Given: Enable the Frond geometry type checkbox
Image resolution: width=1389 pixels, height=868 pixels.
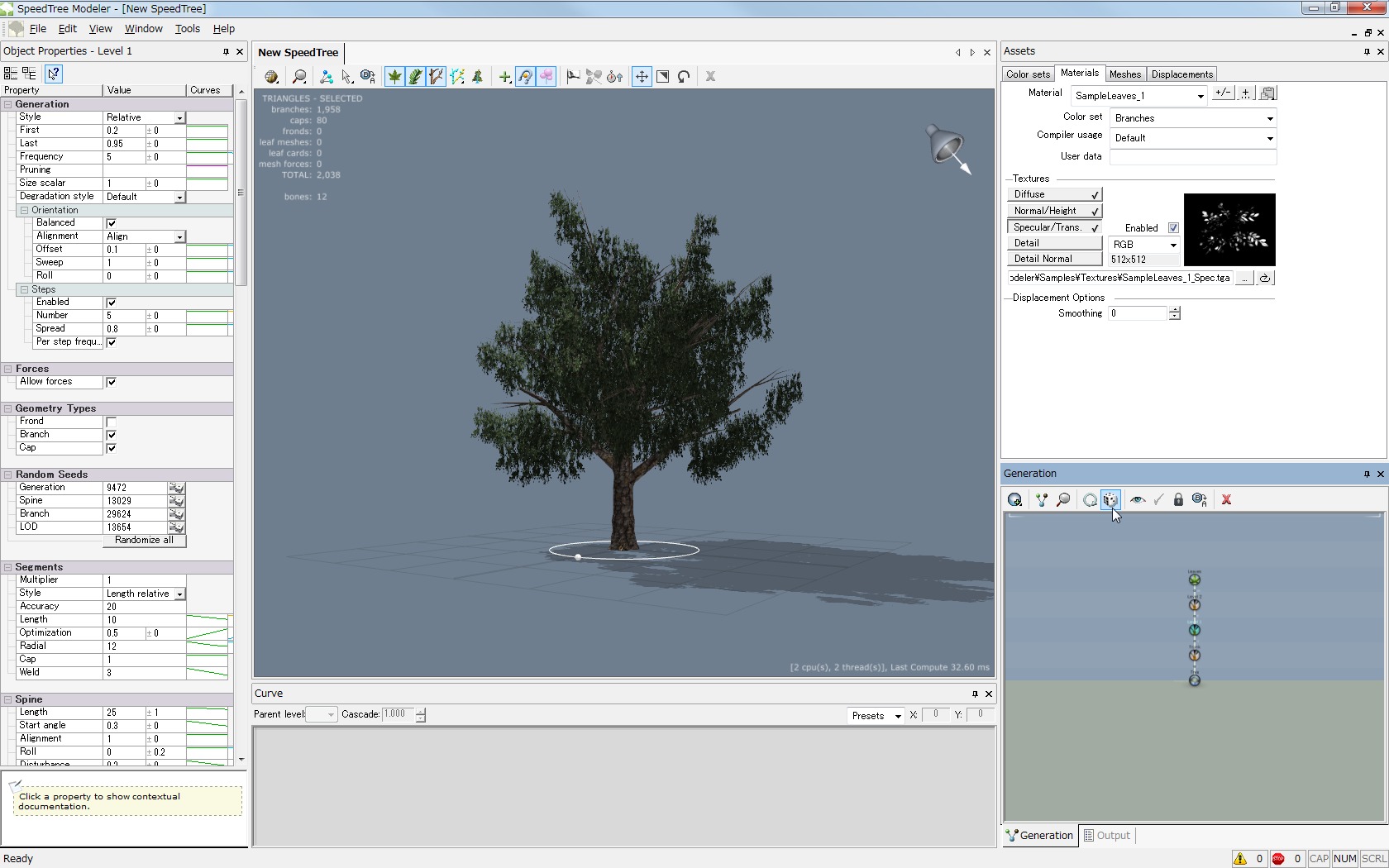Looking at the screenshot, I should [112, 422].
